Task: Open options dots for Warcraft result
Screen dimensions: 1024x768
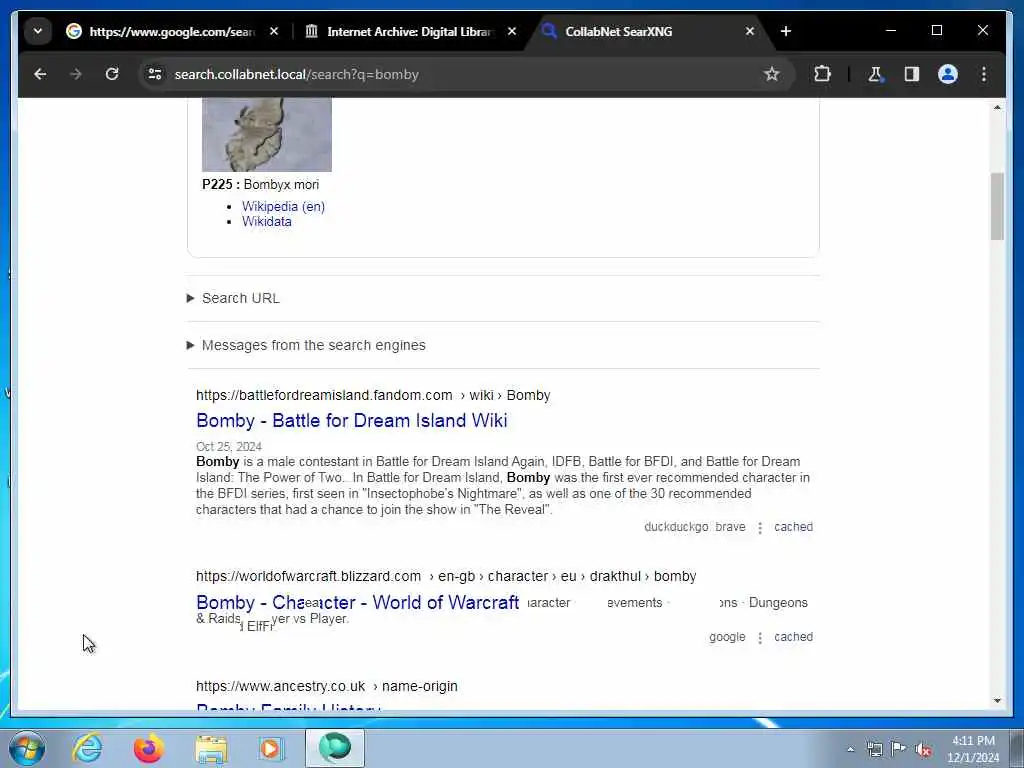Action: (x=760, y=637)
